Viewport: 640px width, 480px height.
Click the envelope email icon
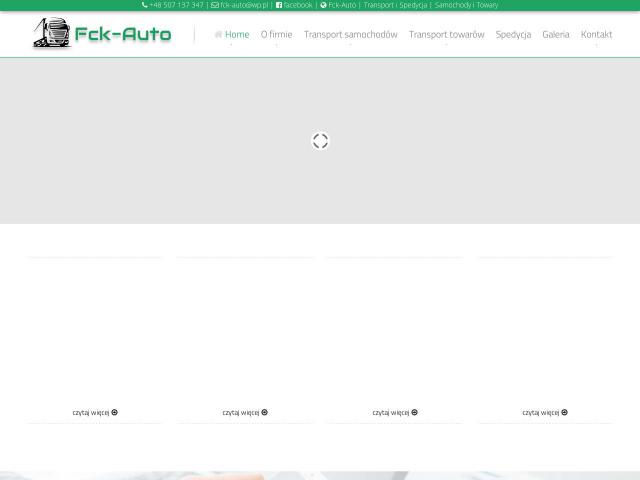(215, 5)
